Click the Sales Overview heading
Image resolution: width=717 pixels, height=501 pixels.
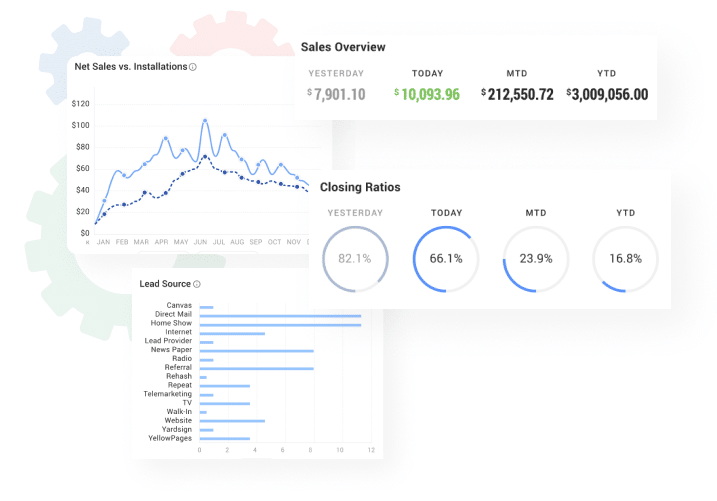point(343,47)
